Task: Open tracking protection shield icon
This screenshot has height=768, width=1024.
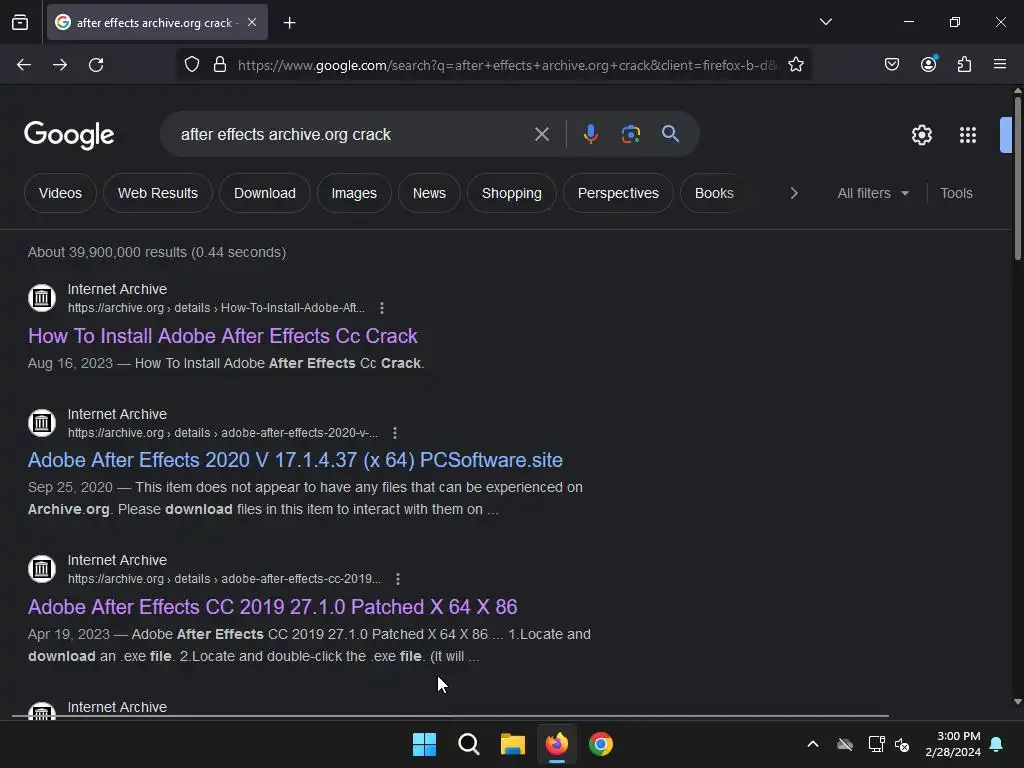Action: point(191,65)
